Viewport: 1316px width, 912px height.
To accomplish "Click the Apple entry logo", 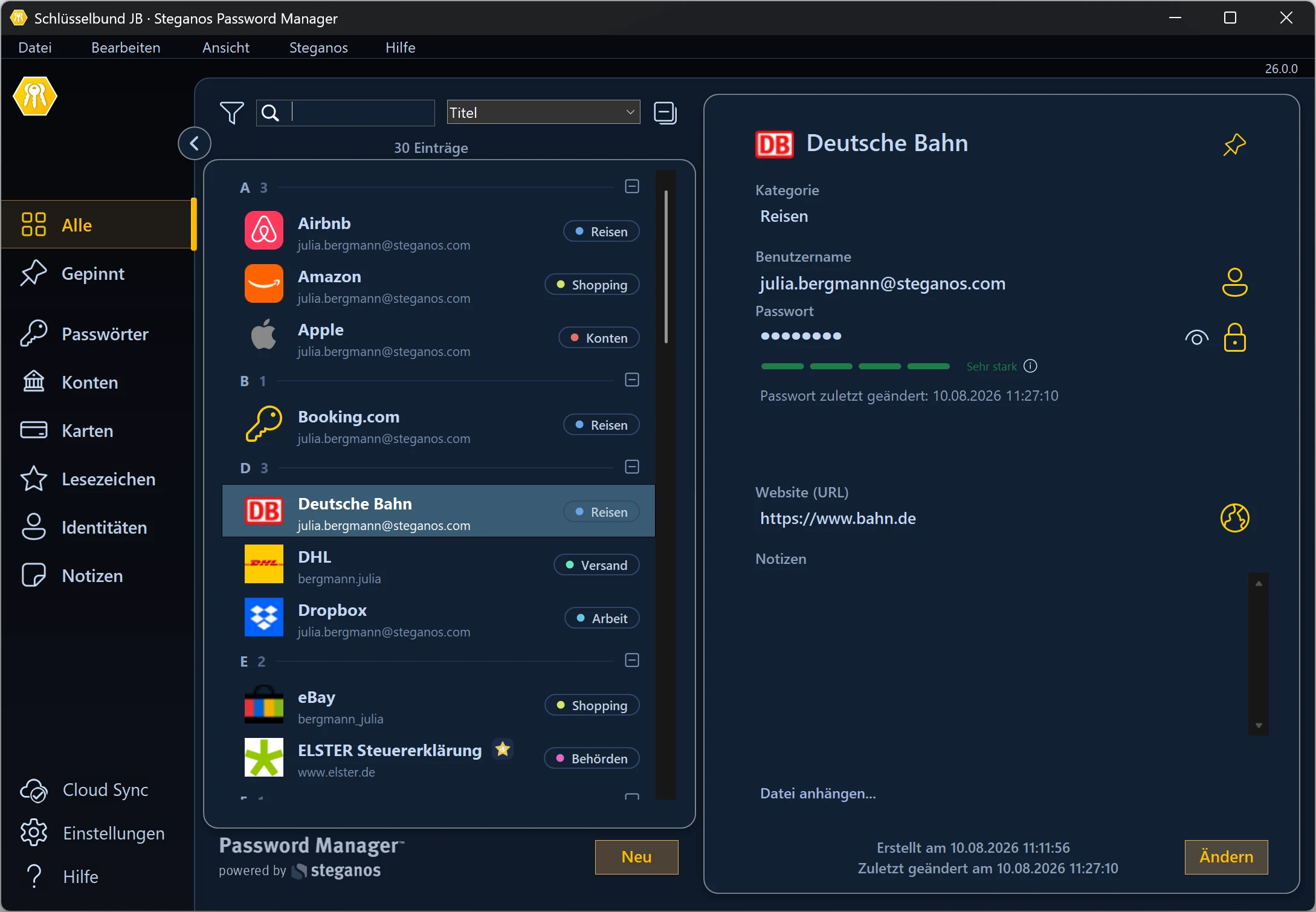I will 263,335.
